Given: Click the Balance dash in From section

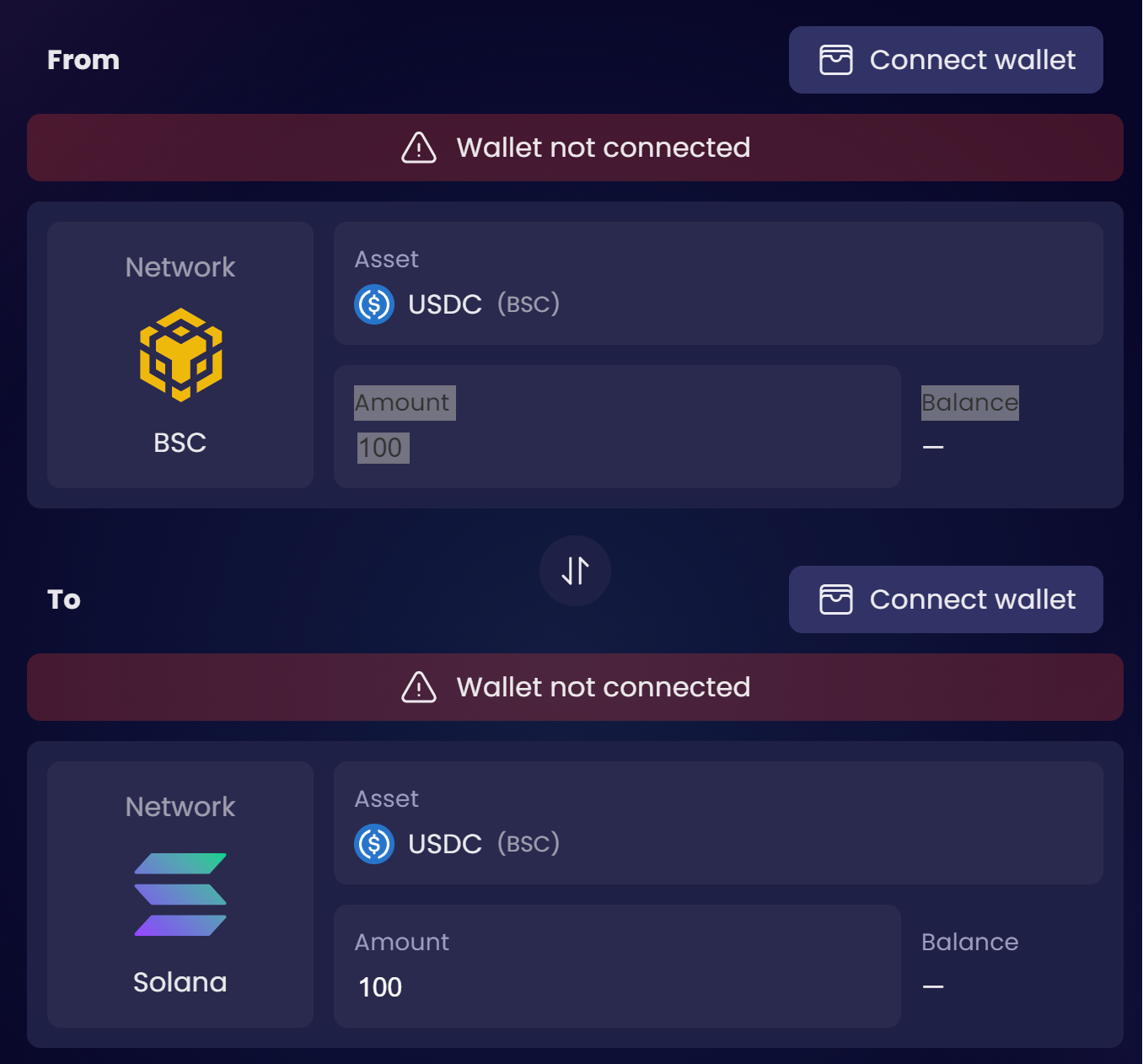Looking at the screenshot, I should [x=934, y=446].
